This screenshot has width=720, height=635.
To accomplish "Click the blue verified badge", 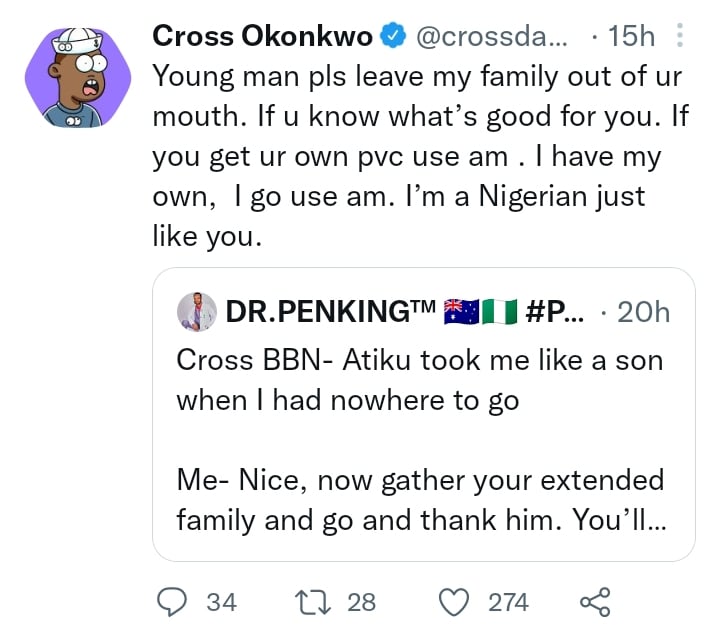I will point(394,38).
